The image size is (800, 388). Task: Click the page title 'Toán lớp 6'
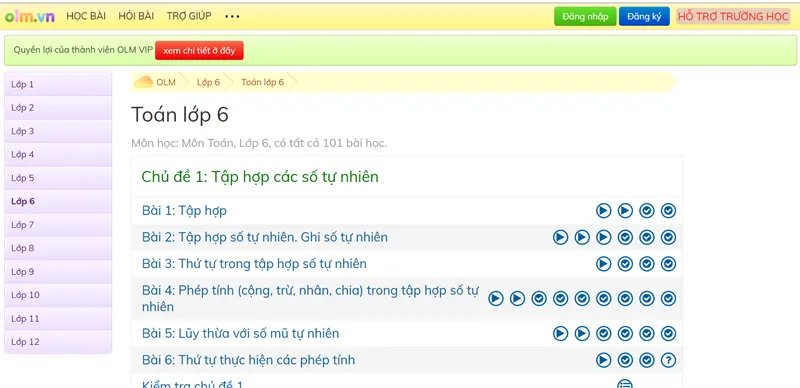(x=180, y=114)
